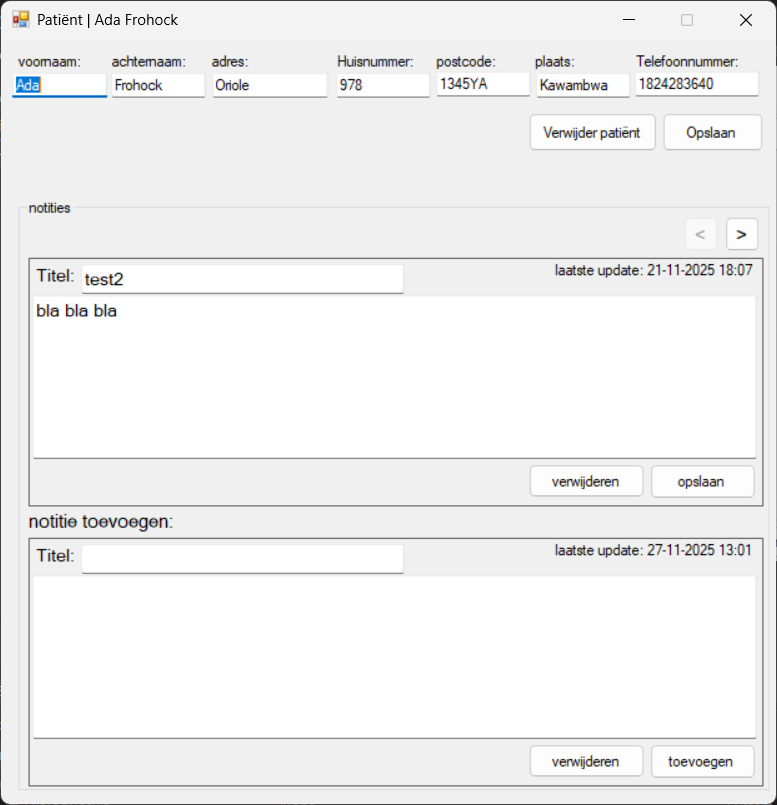Save patient with Opslaan button

pyautogui.click(x=712, y=132)
